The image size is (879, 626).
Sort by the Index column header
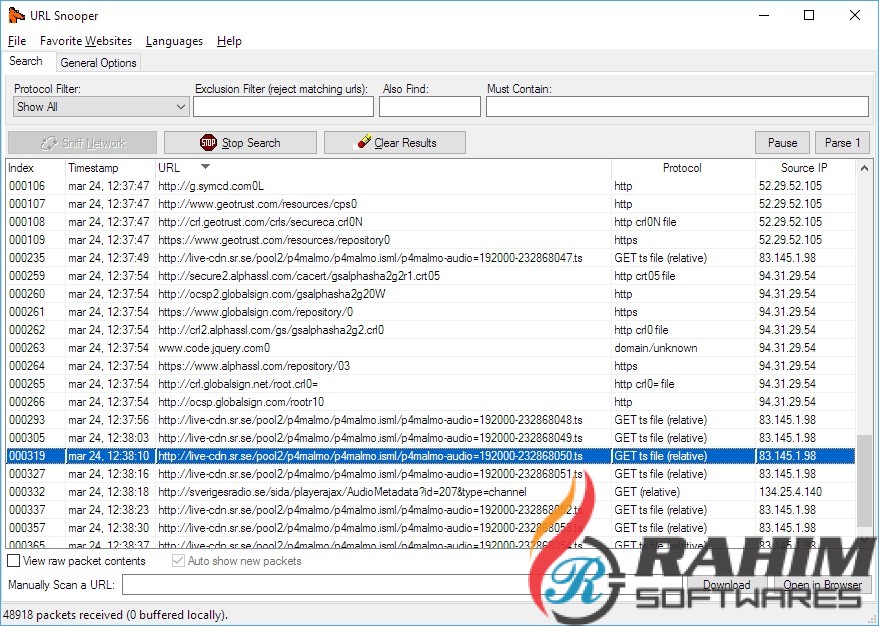pos(35,168)
